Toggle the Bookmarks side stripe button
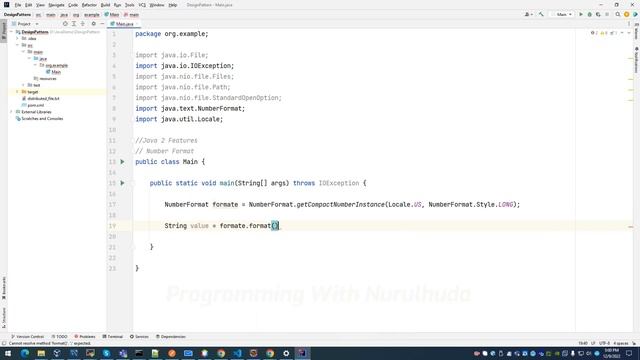Screen dimensions: 640x360 pos(4,288)
